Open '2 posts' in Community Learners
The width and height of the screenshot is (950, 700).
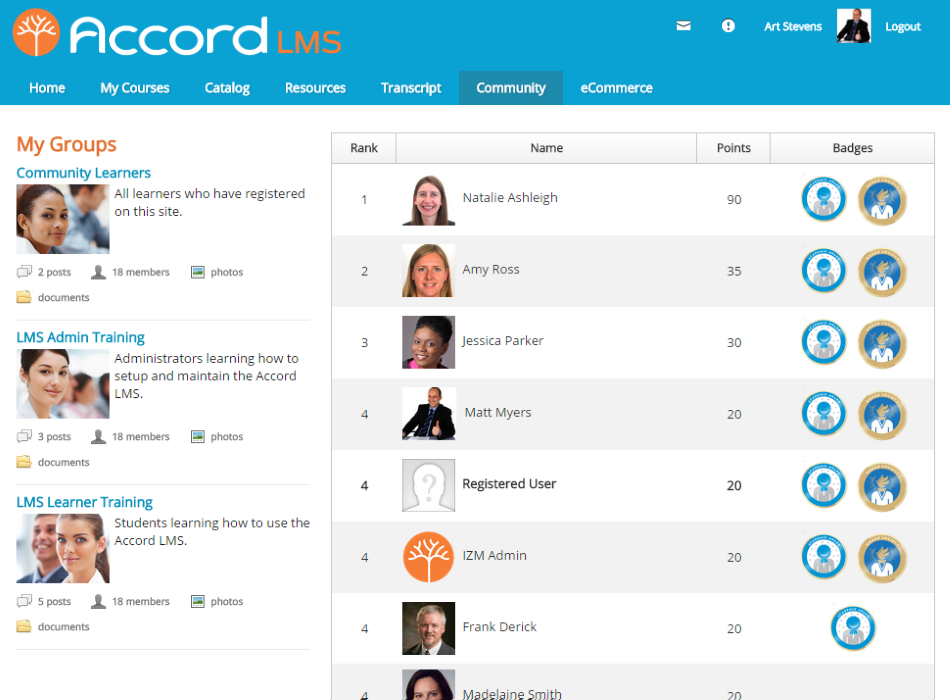coord(54,272)
